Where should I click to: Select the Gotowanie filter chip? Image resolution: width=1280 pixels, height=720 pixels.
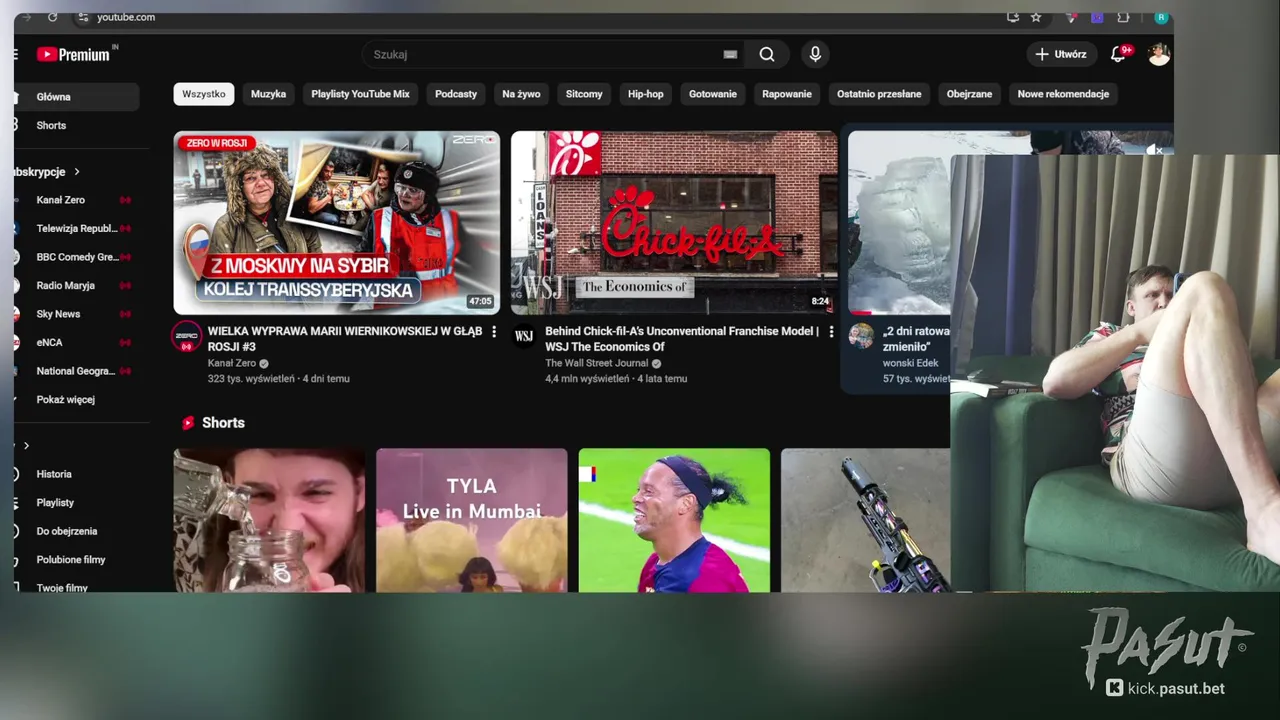point(713,94)
